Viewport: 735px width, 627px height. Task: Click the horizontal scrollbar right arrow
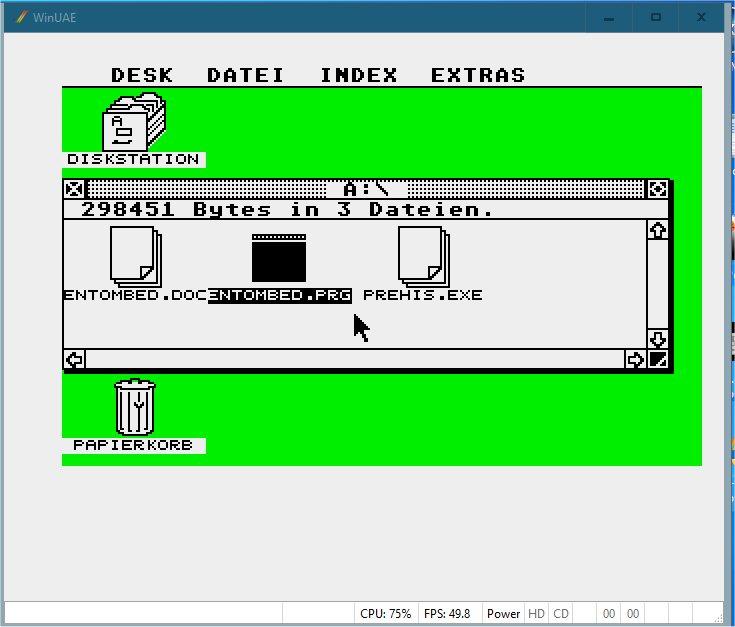coord(635,359)
